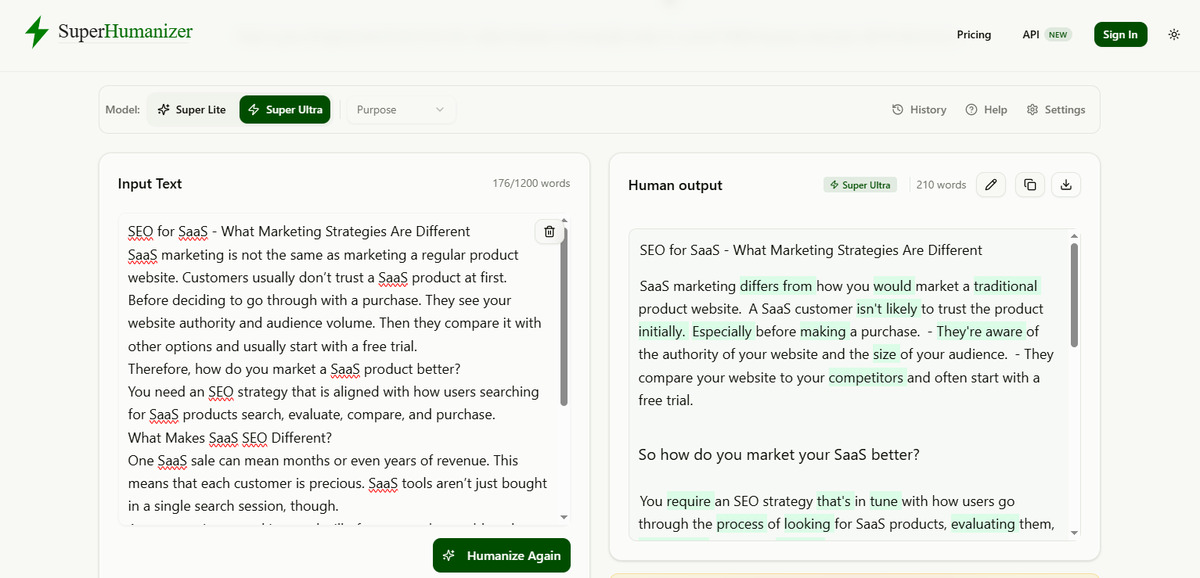Click the edit pencil icon for human output

click(991, 185)
